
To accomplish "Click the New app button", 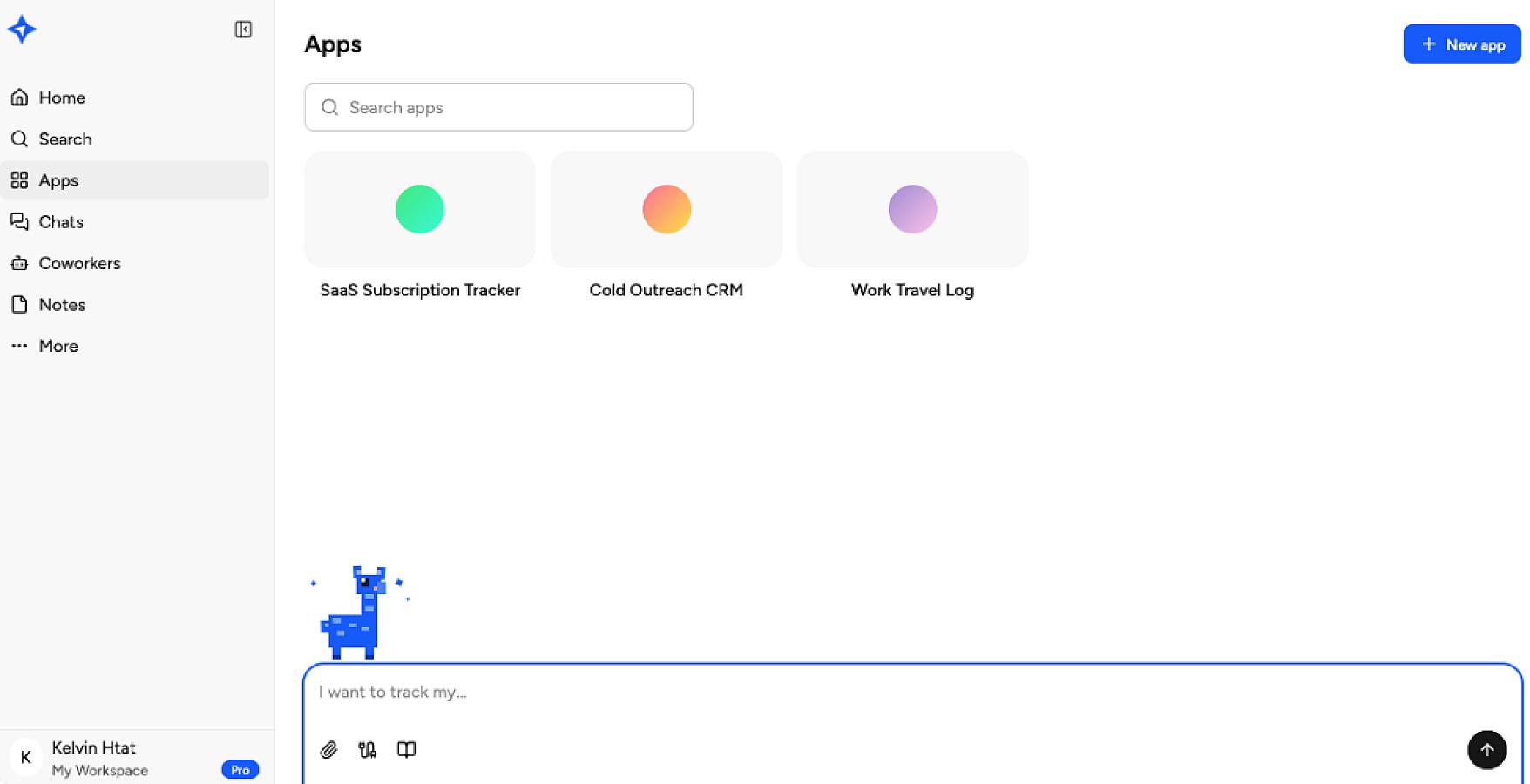I will pyautogui.click(x=1462, y=44).
